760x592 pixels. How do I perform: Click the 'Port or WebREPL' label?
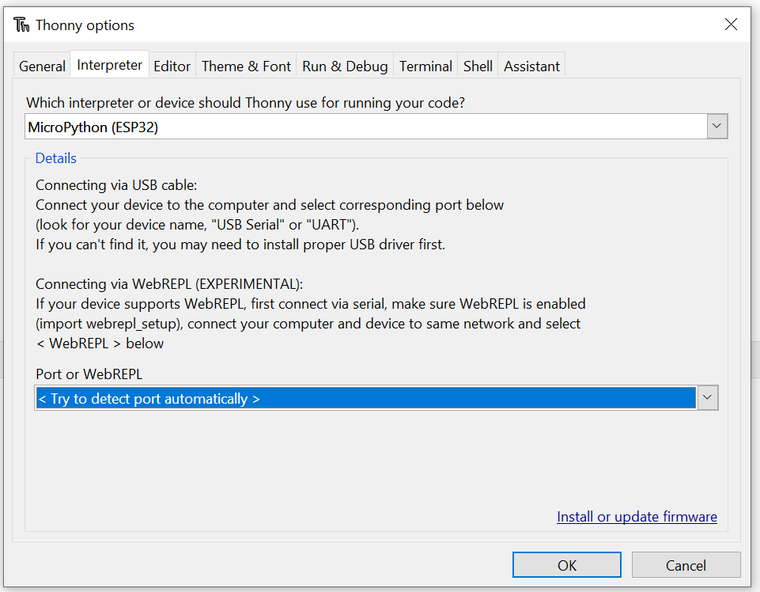point(89,374)
